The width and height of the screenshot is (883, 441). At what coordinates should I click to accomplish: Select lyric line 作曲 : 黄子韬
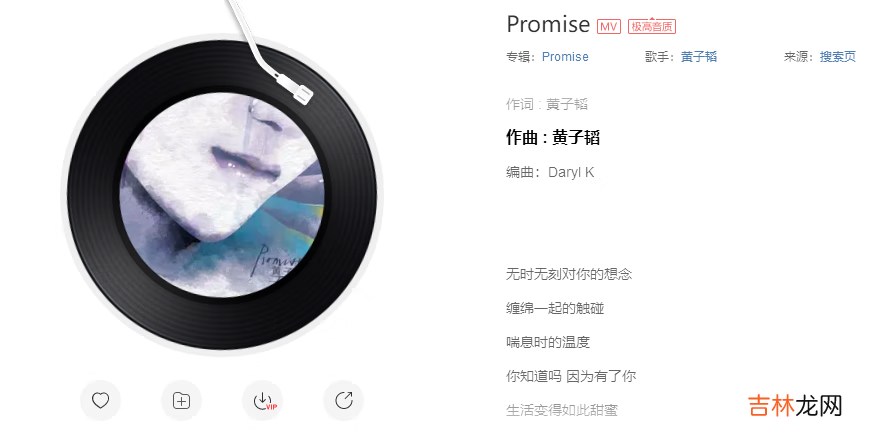point(553,137)
